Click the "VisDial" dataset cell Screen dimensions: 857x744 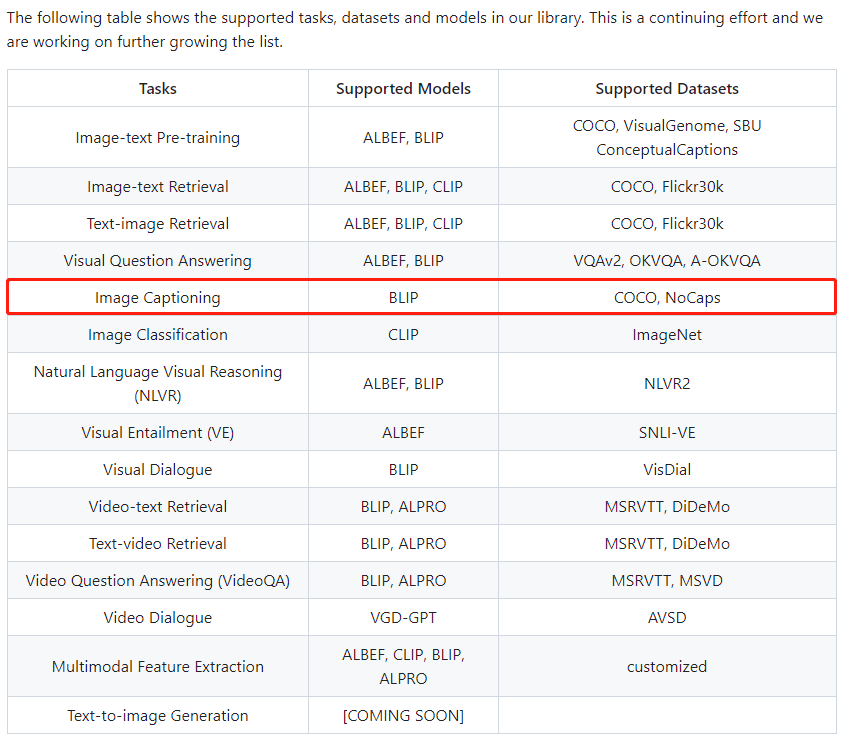coord(667,470)
